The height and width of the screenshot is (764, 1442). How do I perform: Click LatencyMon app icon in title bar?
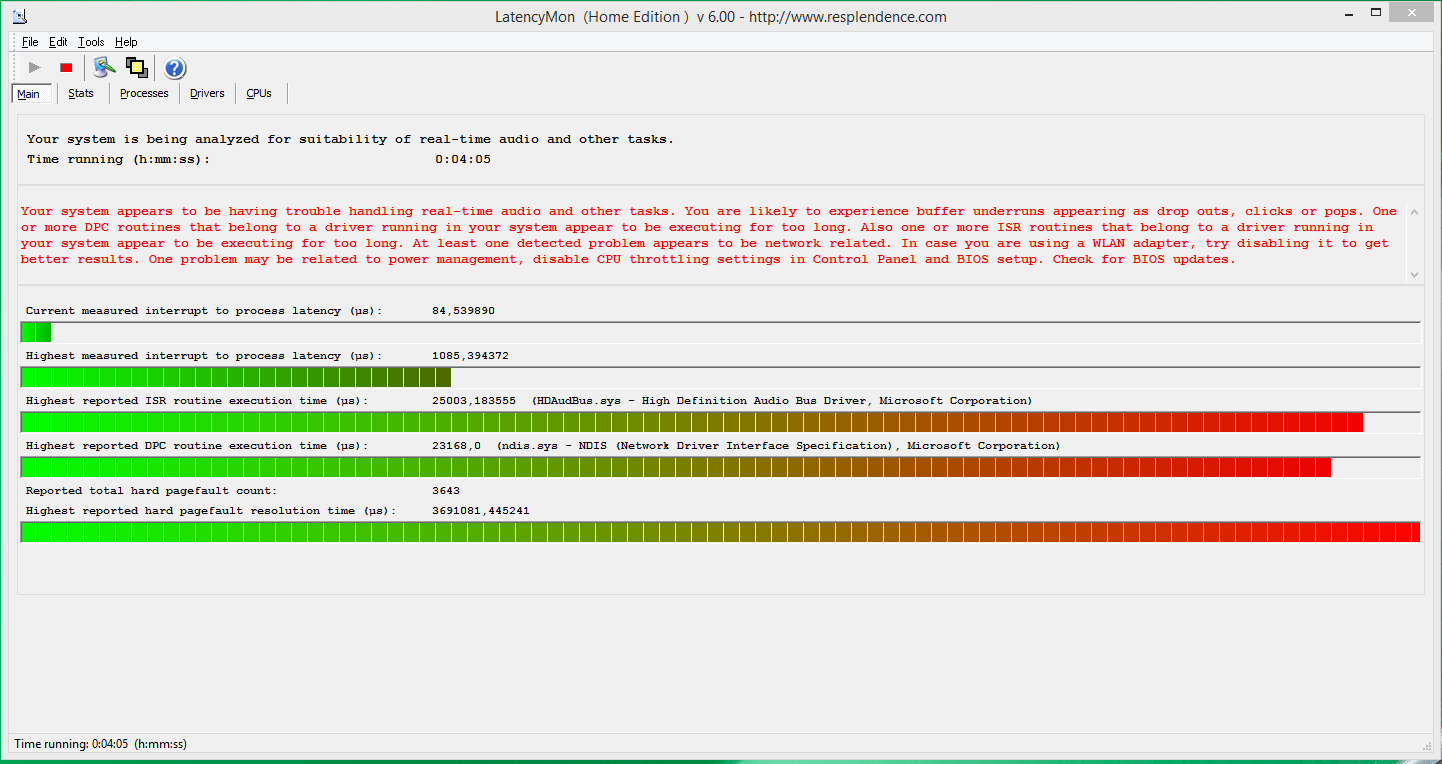(20, 16)
